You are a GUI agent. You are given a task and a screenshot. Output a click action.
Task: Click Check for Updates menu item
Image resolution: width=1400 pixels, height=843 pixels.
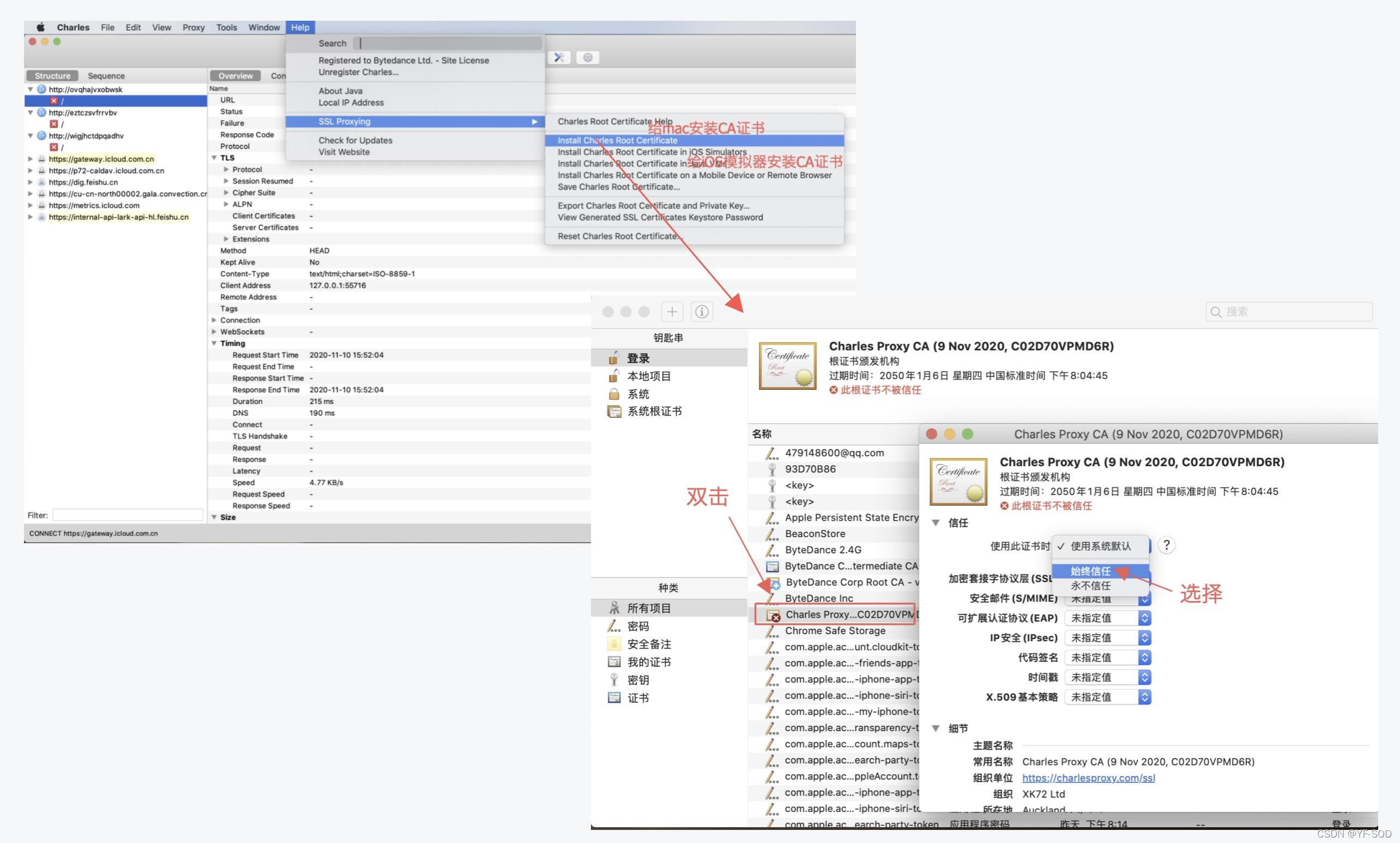coord(355,140)
